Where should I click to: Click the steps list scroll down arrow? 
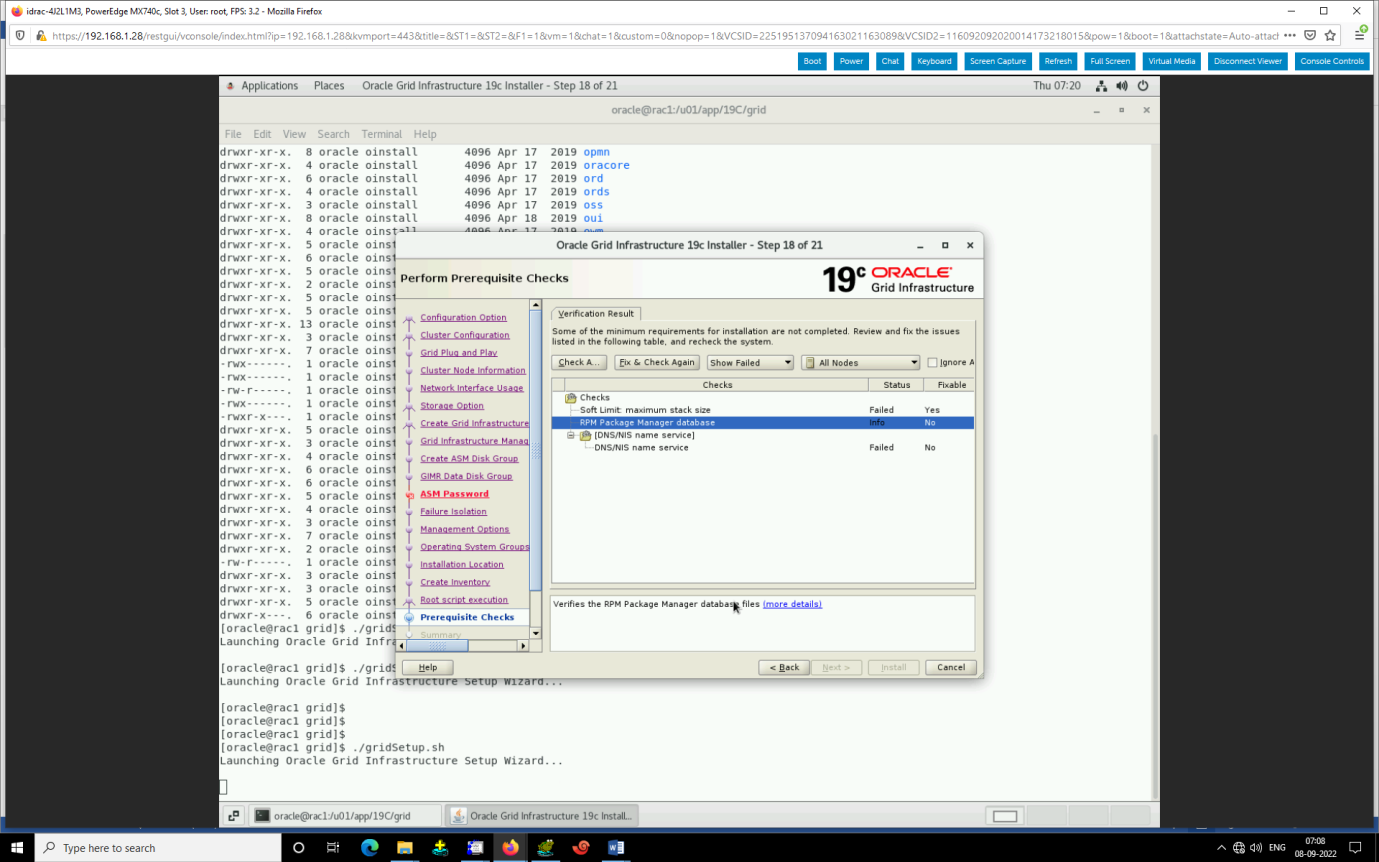click(x=536, y=633)
